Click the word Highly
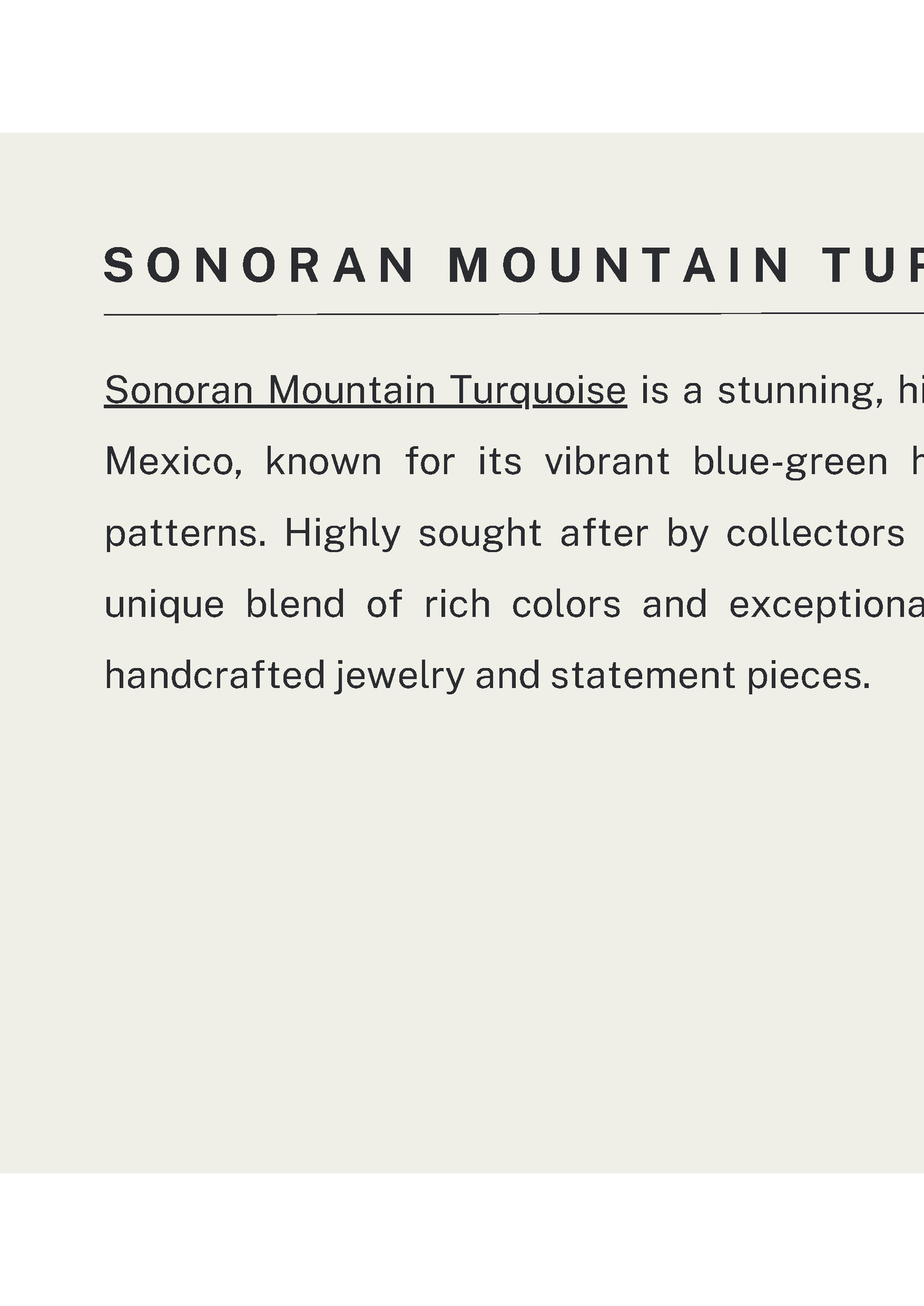Image resolution: width=924 pixels, height=1306 pixels. (x=342, y=534)
